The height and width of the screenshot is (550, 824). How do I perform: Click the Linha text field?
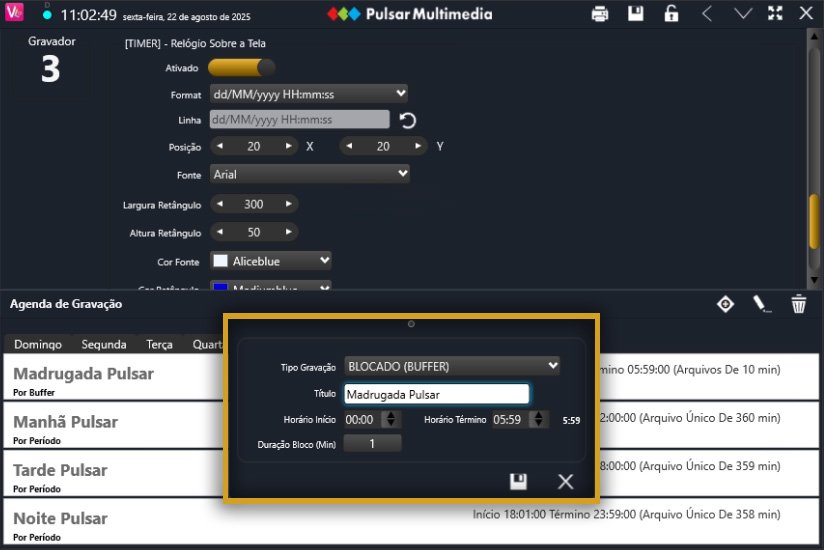[300, 119]
